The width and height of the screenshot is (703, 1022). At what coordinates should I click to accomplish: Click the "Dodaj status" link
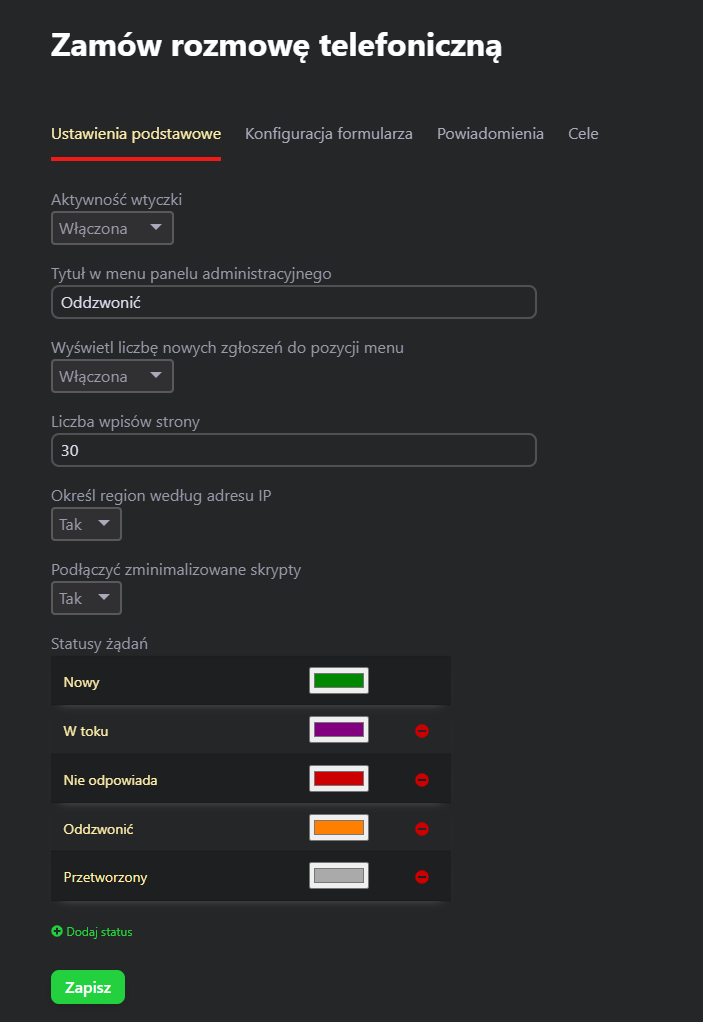coord(99,932)
